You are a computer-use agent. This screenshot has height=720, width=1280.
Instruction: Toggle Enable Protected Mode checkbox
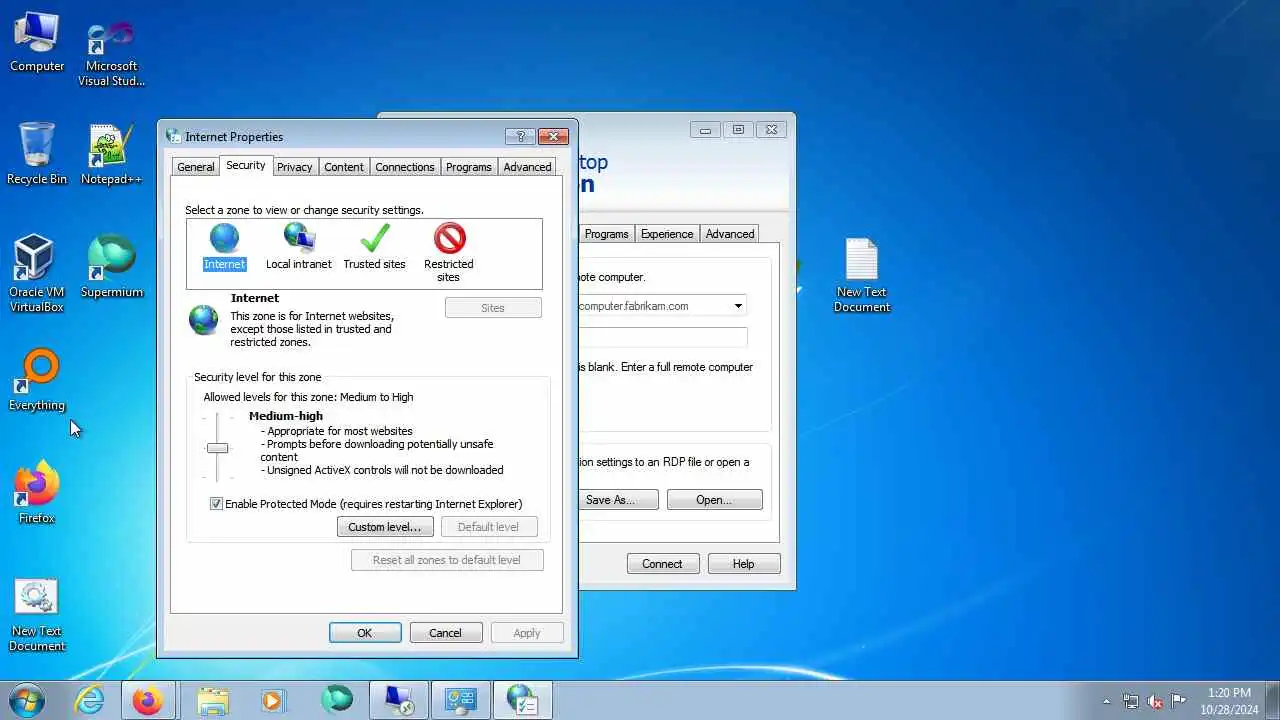pyautogui.click(x=216, y=504)
